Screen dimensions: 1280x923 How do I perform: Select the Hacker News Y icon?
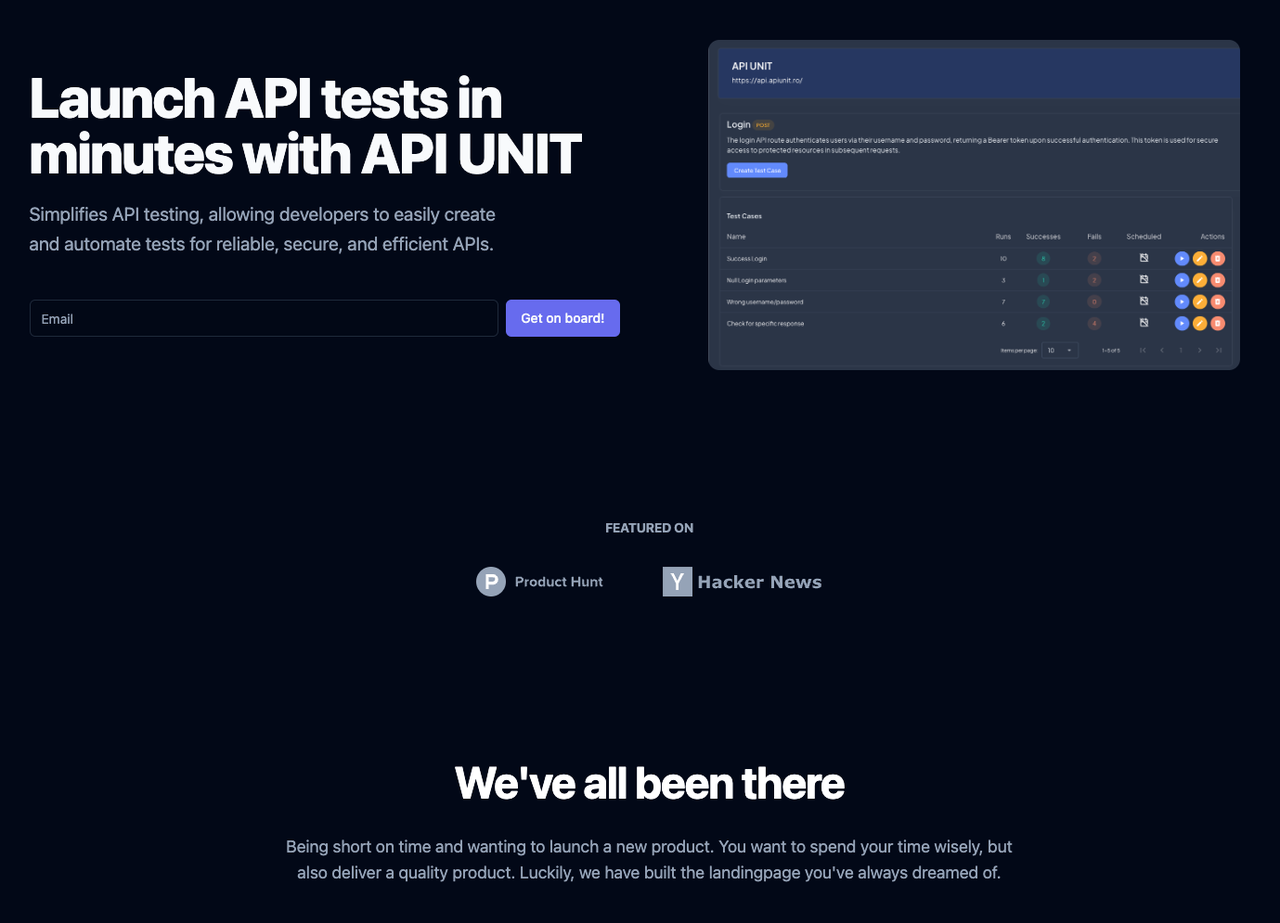(x=677, y=581)
